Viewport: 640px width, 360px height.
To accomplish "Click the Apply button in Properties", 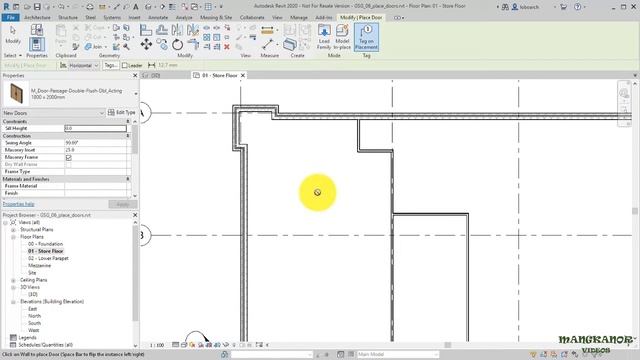I will click(122, 204).
